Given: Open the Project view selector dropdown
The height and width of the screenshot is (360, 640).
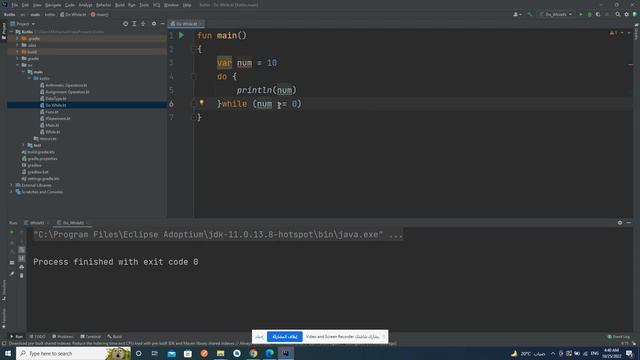Looking at the screenshot, I should pyautogui.click(x=22, y=24).
